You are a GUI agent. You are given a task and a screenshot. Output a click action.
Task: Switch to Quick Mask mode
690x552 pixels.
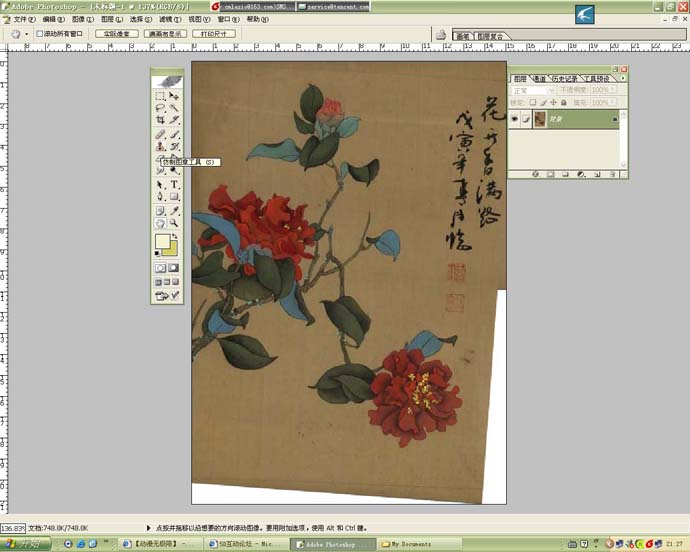click(173, 268)
